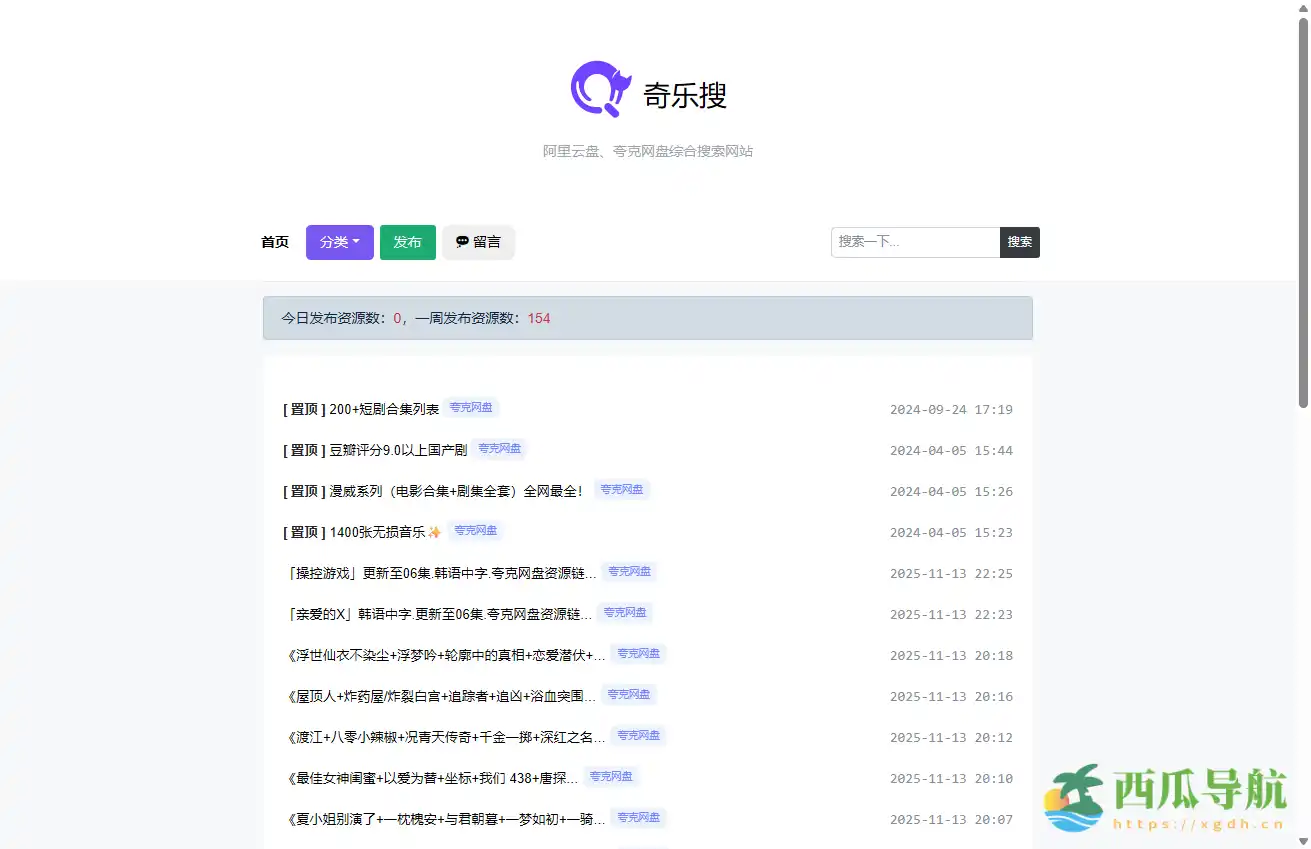Screen dimensions: 1311x849
Task: Click the green 发布 publish button
Action: (408, 242)
